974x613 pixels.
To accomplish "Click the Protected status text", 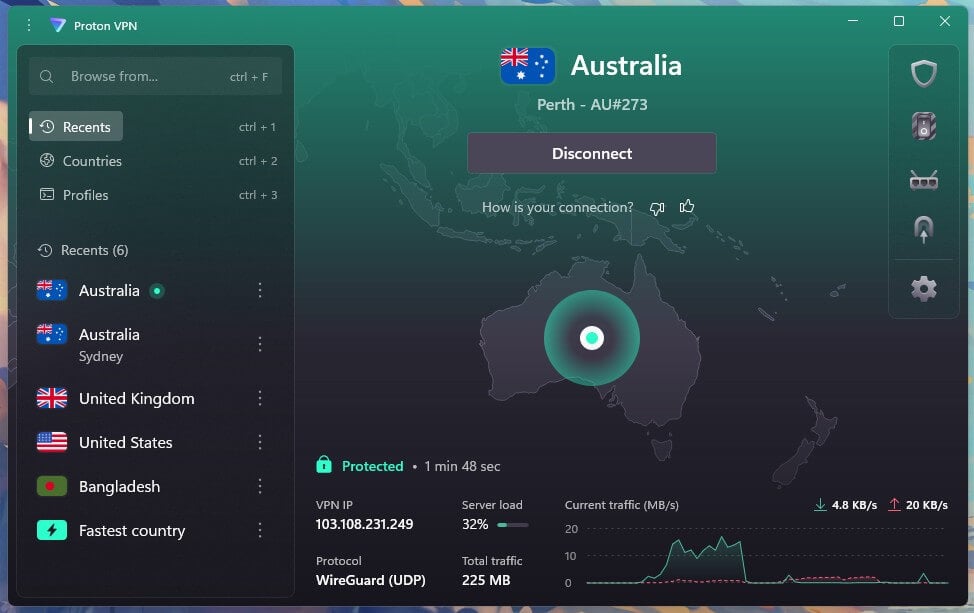I will (373, 466).
